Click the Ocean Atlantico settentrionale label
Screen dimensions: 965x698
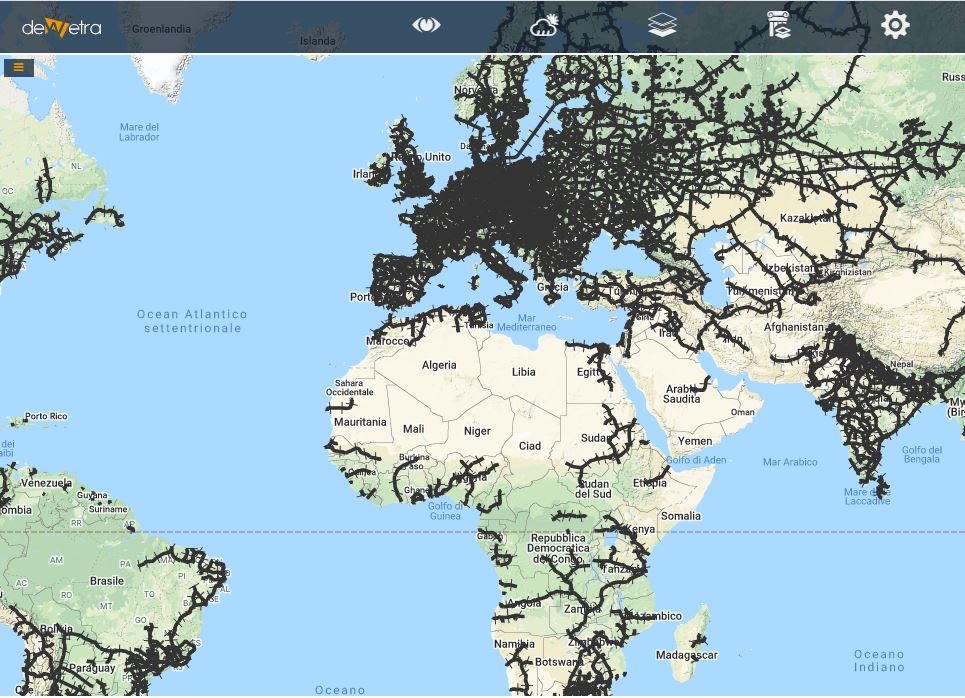pos(192,321)
